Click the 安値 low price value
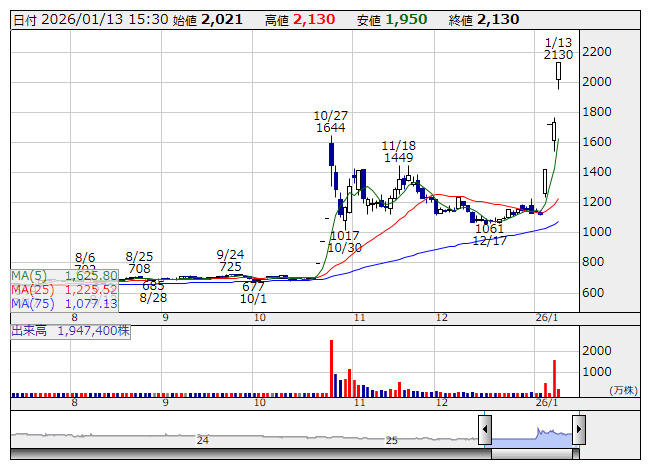Screen dimensions: 653x470 (406, 19)
